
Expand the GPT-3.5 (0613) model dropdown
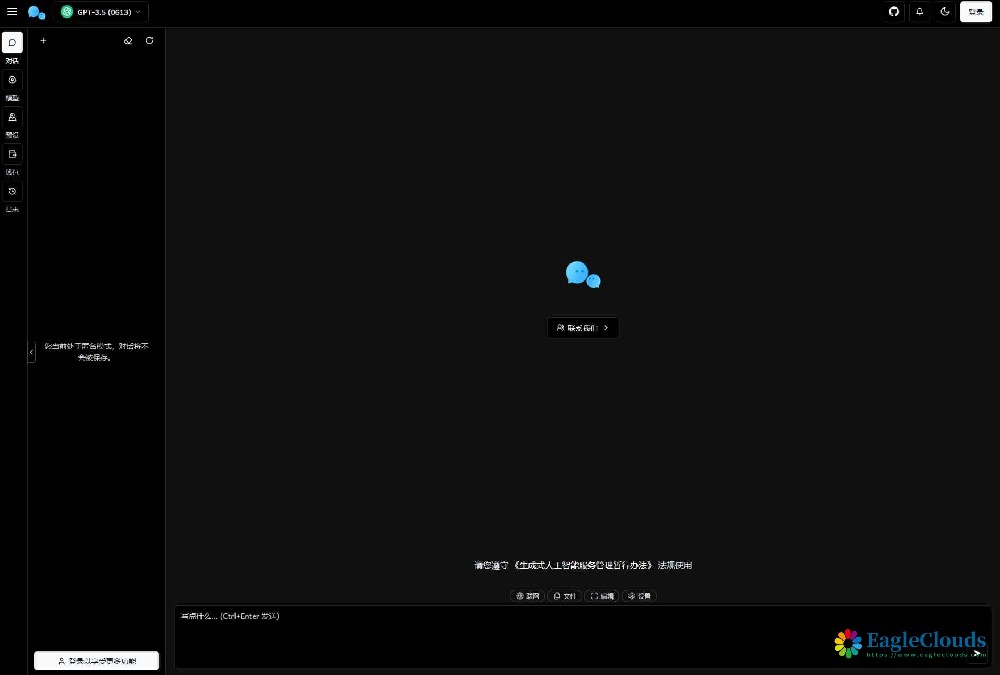point(102,12)
